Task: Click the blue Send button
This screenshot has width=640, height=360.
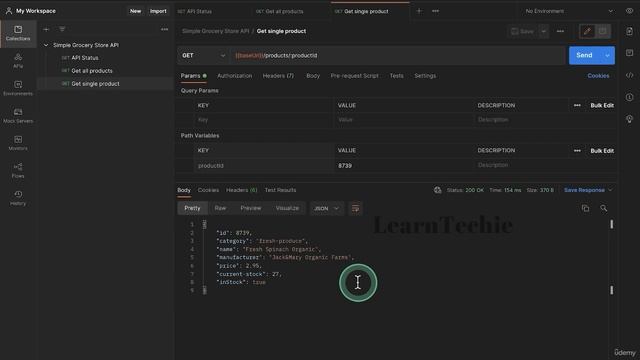Action: tap(584, 56)
